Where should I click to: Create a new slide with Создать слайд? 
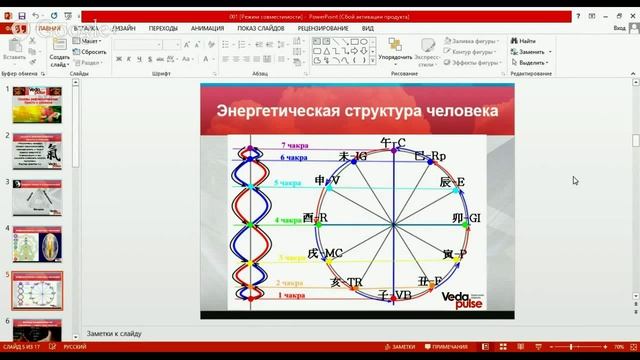pyautogui.click(x=60, y=52)
